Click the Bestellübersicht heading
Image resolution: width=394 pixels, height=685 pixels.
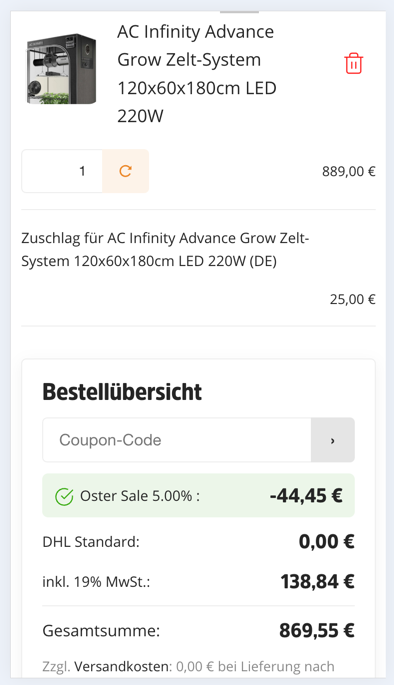click(x=122, y=392)
